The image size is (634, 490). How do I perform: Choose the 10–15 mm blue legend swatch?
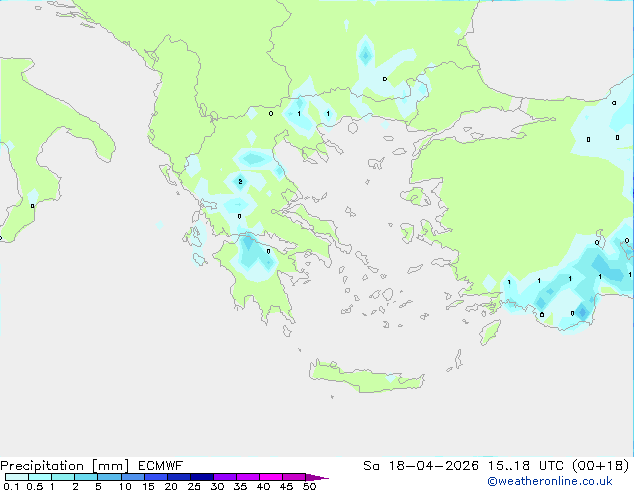133,477
